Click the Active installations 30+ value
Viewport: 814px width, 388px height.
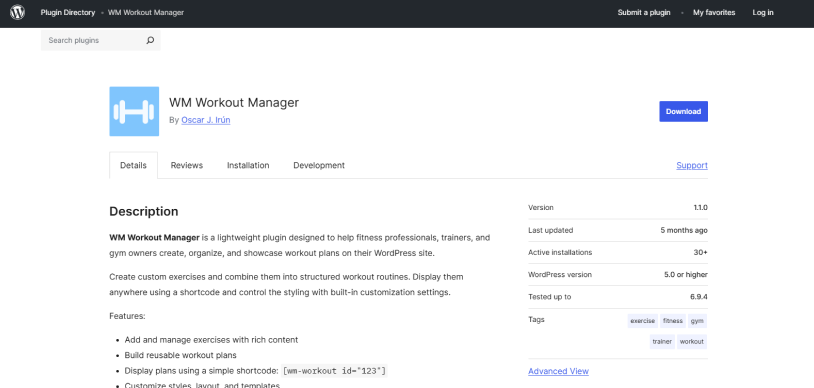(700, 252)
